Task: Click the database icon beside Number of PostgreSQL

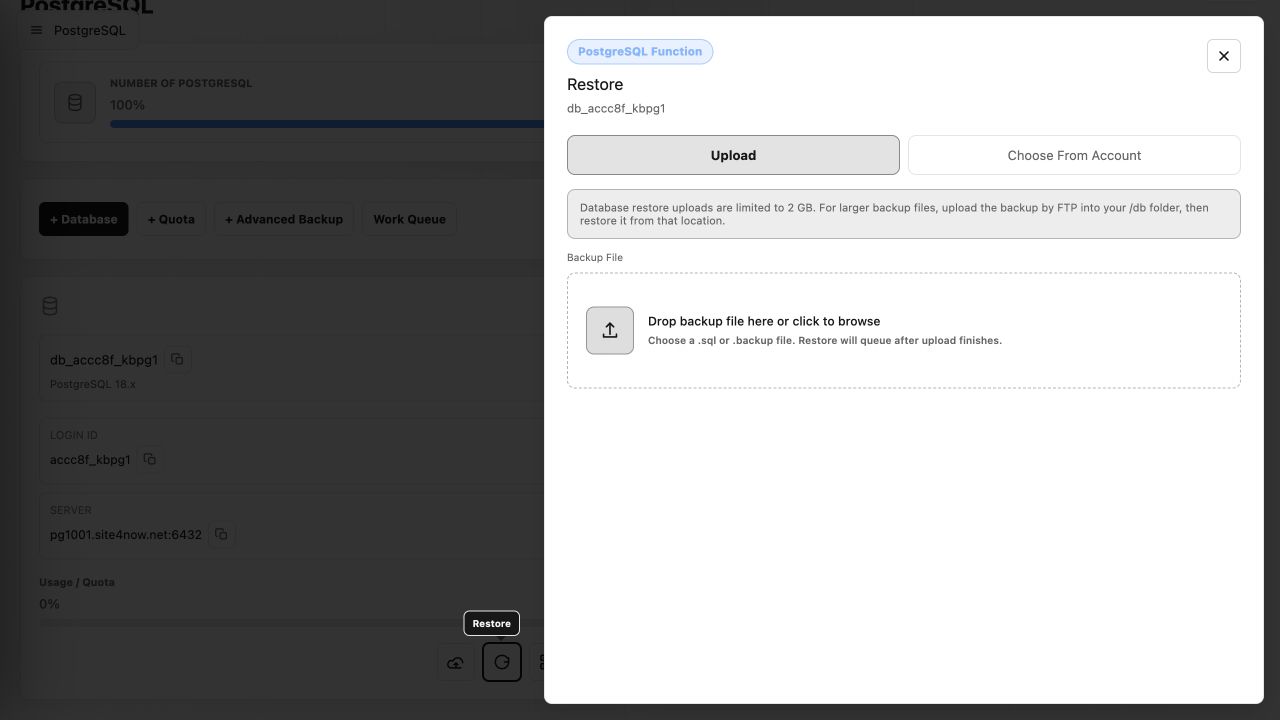Action: (x=75, y=103)
